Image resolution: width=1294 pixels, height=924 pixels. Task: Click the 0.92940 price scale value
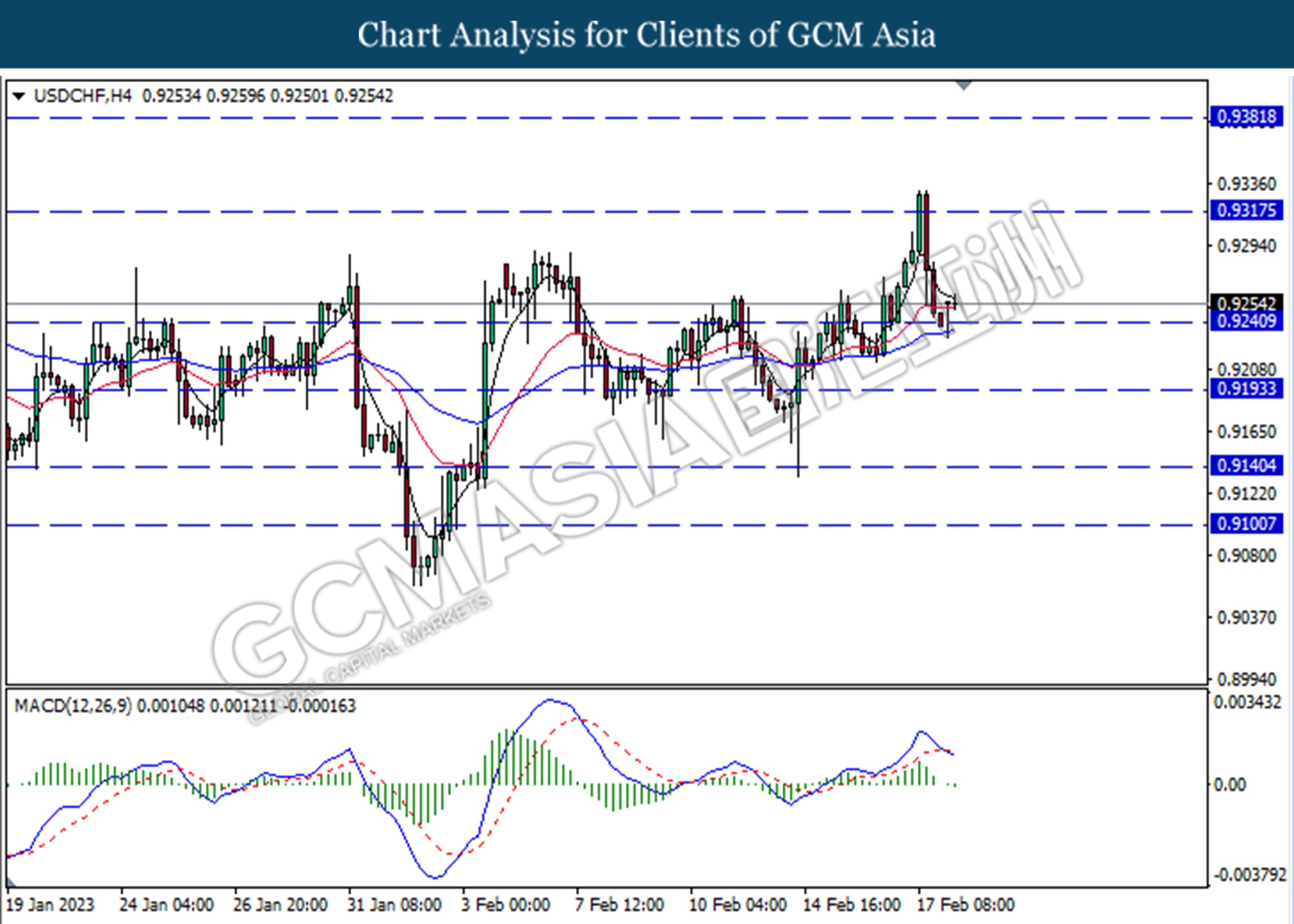1247,246
